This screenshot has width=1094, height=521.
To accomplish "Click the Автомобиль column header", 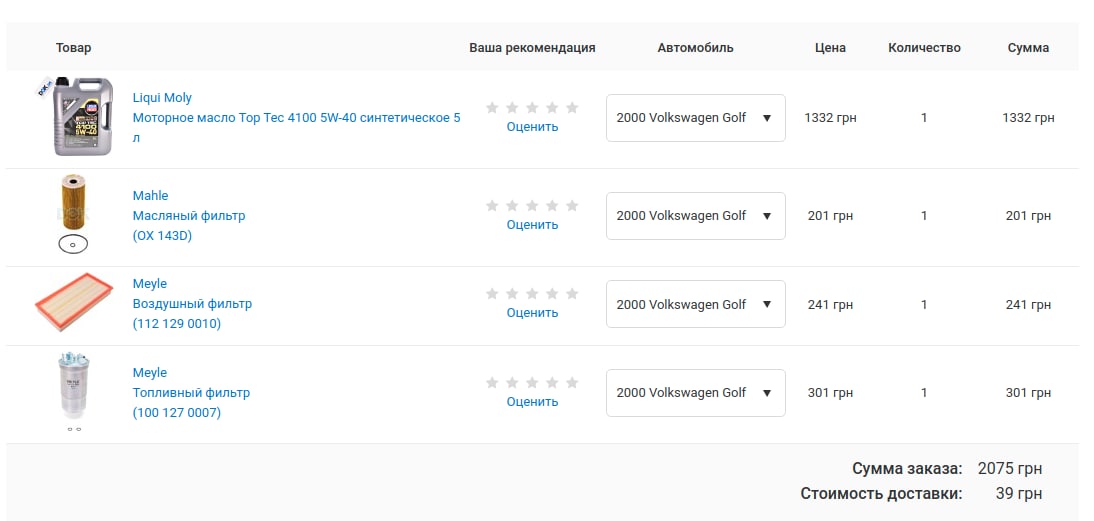I will pyautogui.click(x=696, y=47).
